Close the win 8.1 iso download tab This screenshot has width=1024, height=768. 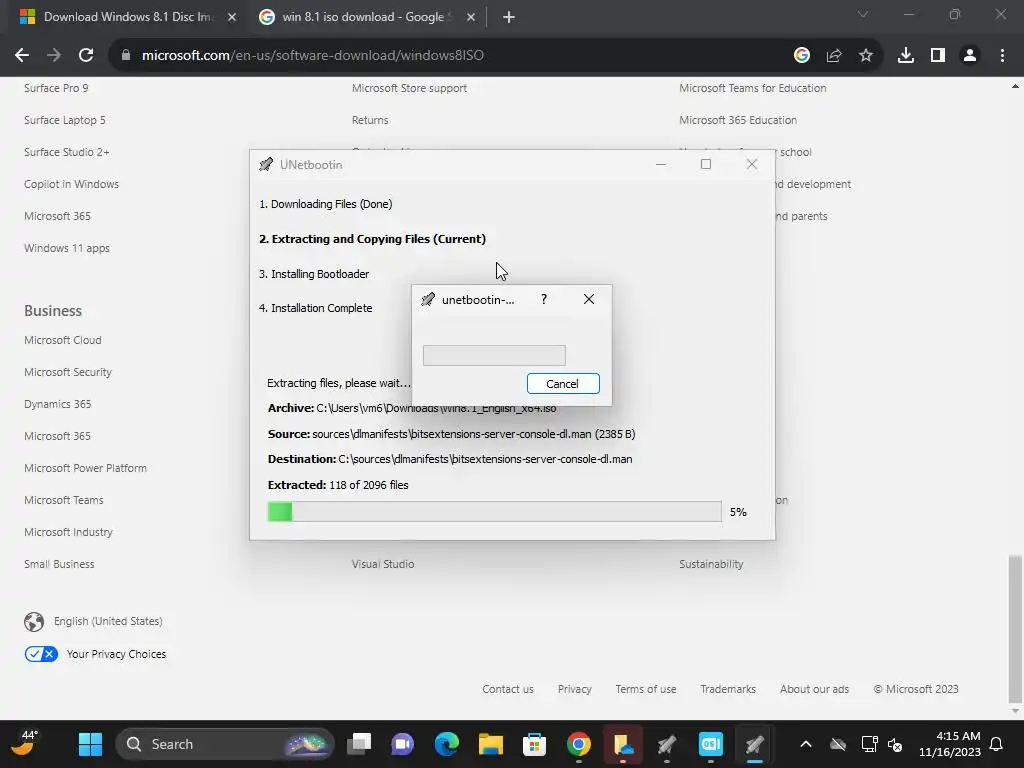[471, 17]
